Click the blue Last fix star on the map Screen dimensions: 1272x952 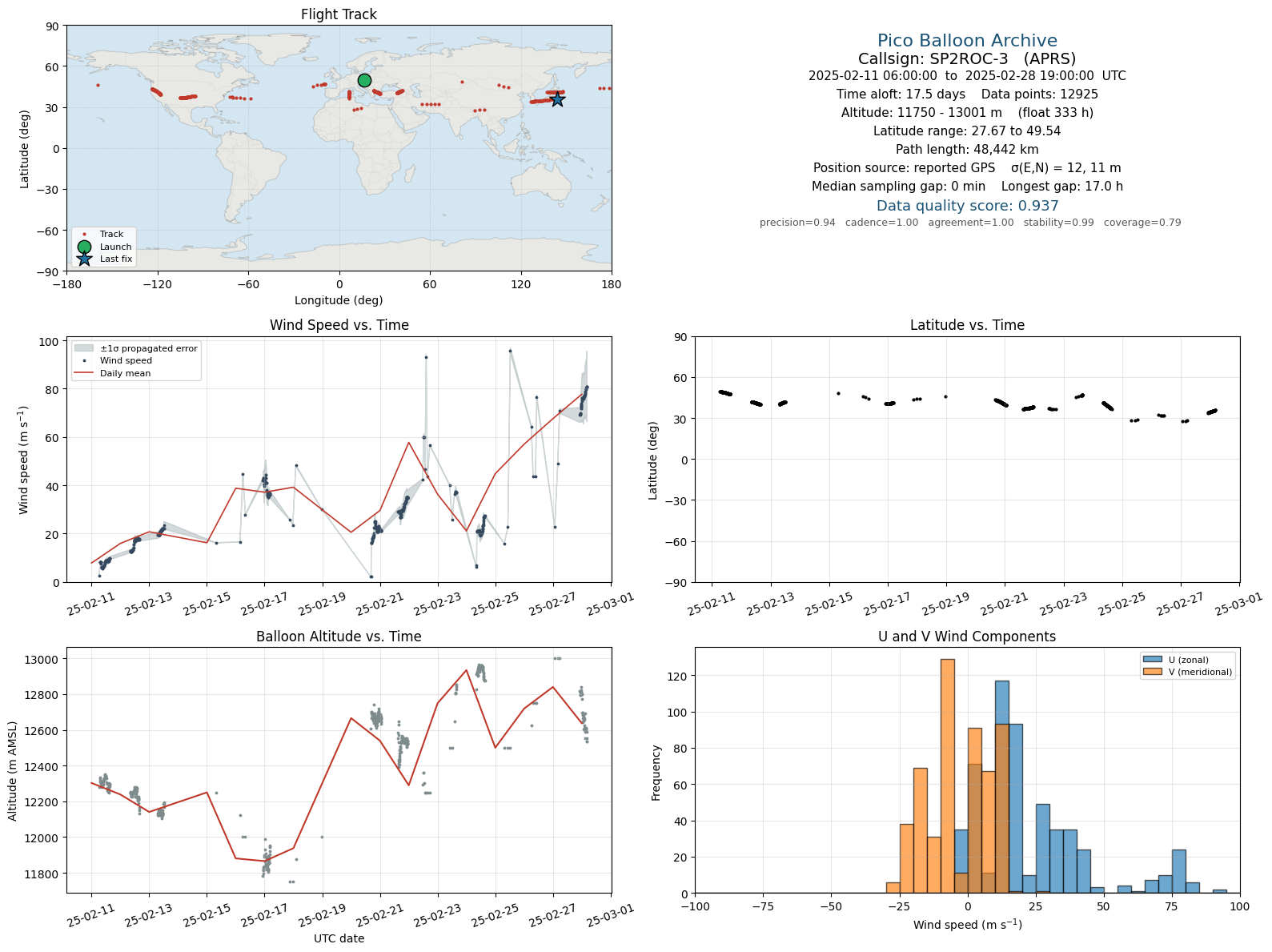coord(557,99)
